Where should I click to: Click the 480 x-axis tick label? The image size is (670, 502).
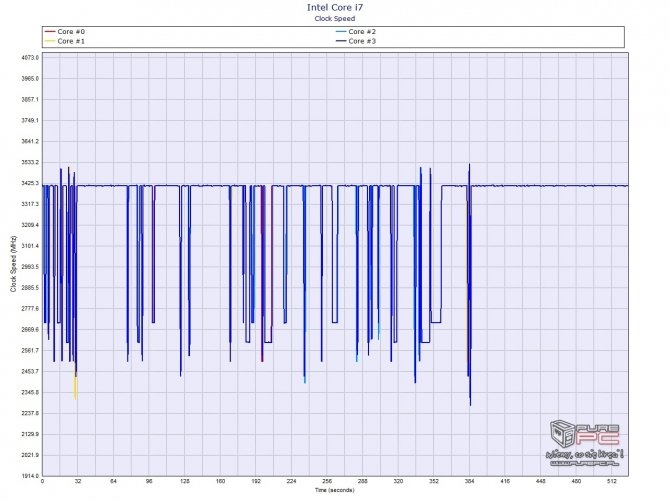576,481
